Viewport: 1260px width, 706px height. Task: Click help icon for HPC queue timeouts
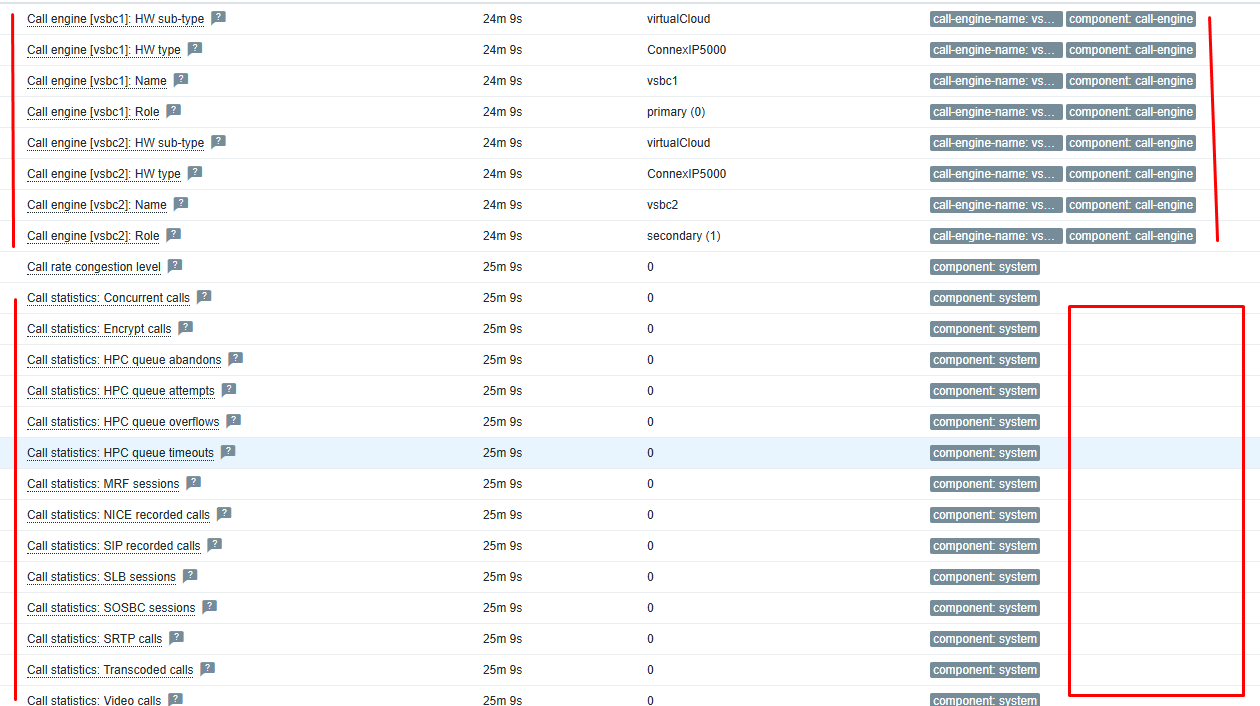tap(228, 452)
